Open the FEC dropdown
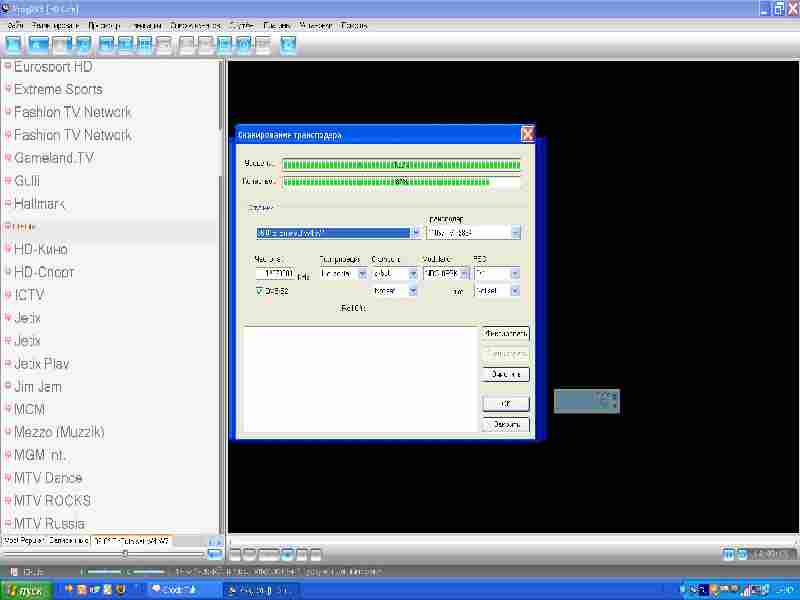 [515, 273]
